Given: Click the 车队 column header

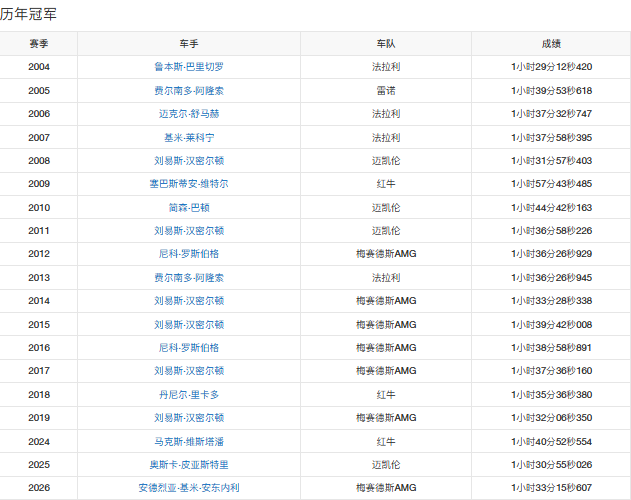Looking at the screenshot, I should pyautogui.click(x=386, y=43).
